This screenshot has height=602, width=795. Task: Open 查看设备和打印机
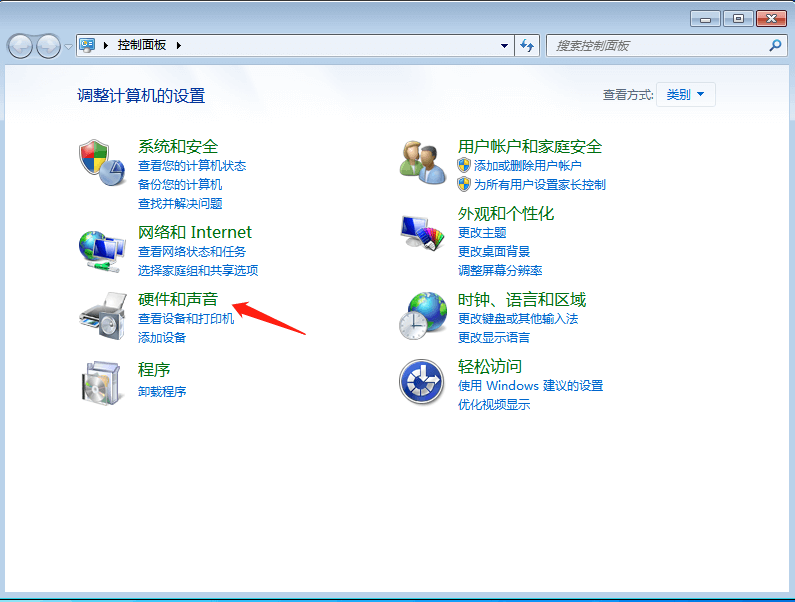point(186,318)
